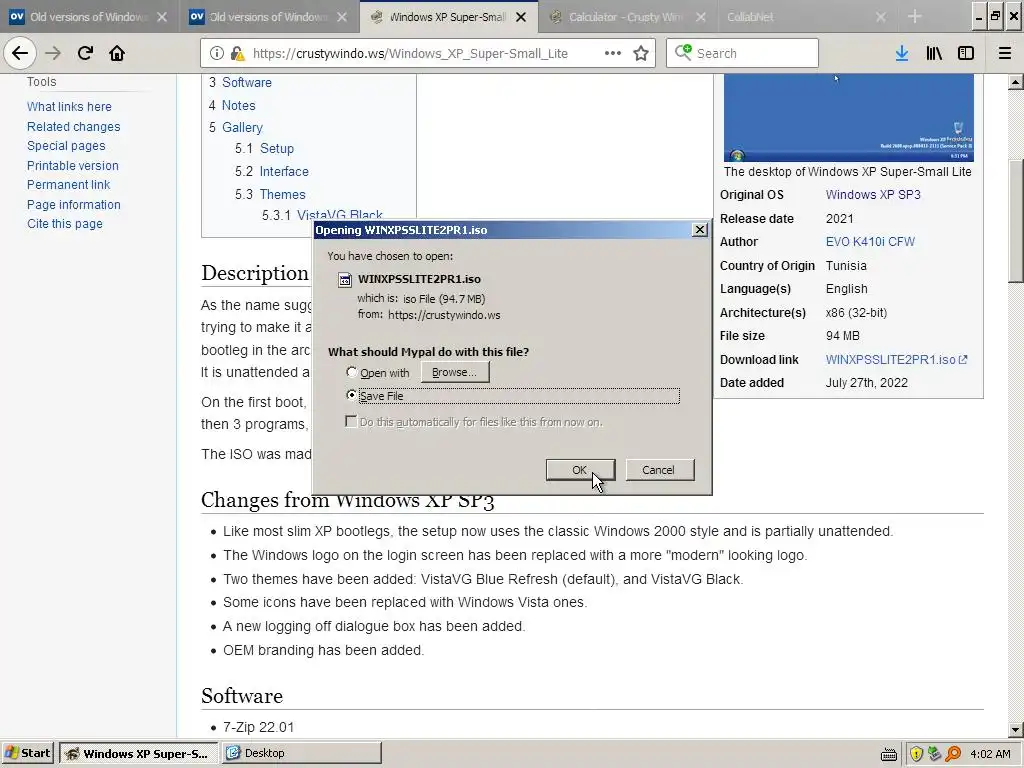Viewport: 1024px width, 768px height.
Task: Open the home page icon
Action: click(117, 53)
